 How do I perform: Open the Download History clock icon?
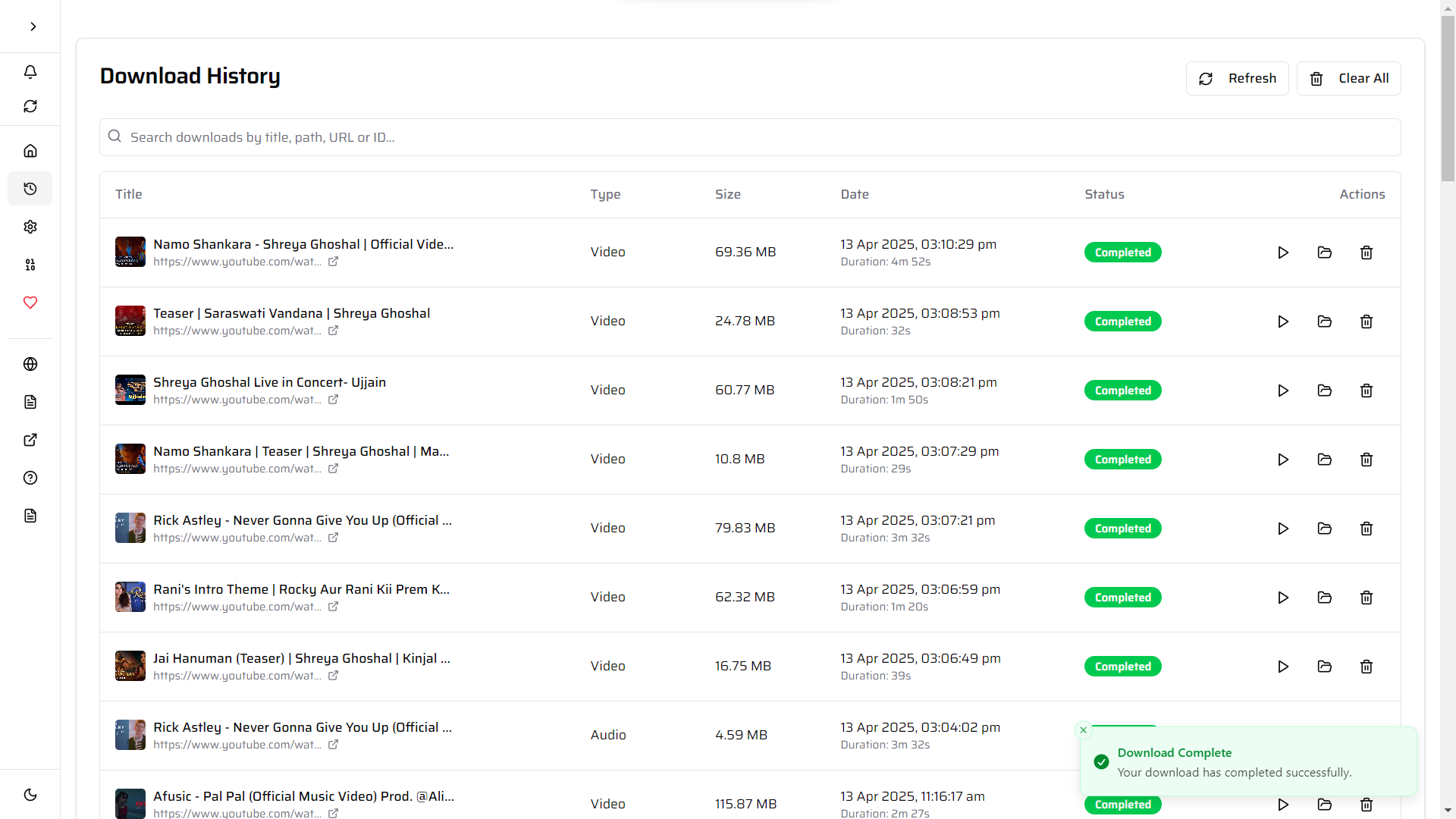tap(30, 188)
